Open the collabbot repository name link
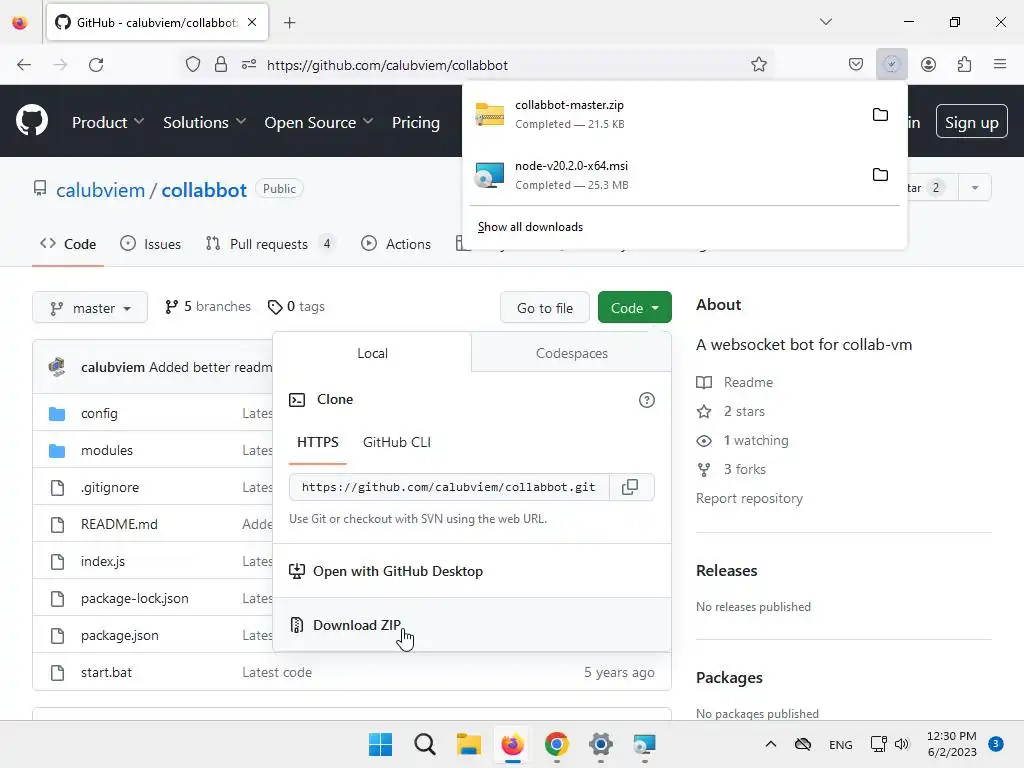Viewport: 1024px width, 768px height. pyautogui.click(x=204, y=190)
